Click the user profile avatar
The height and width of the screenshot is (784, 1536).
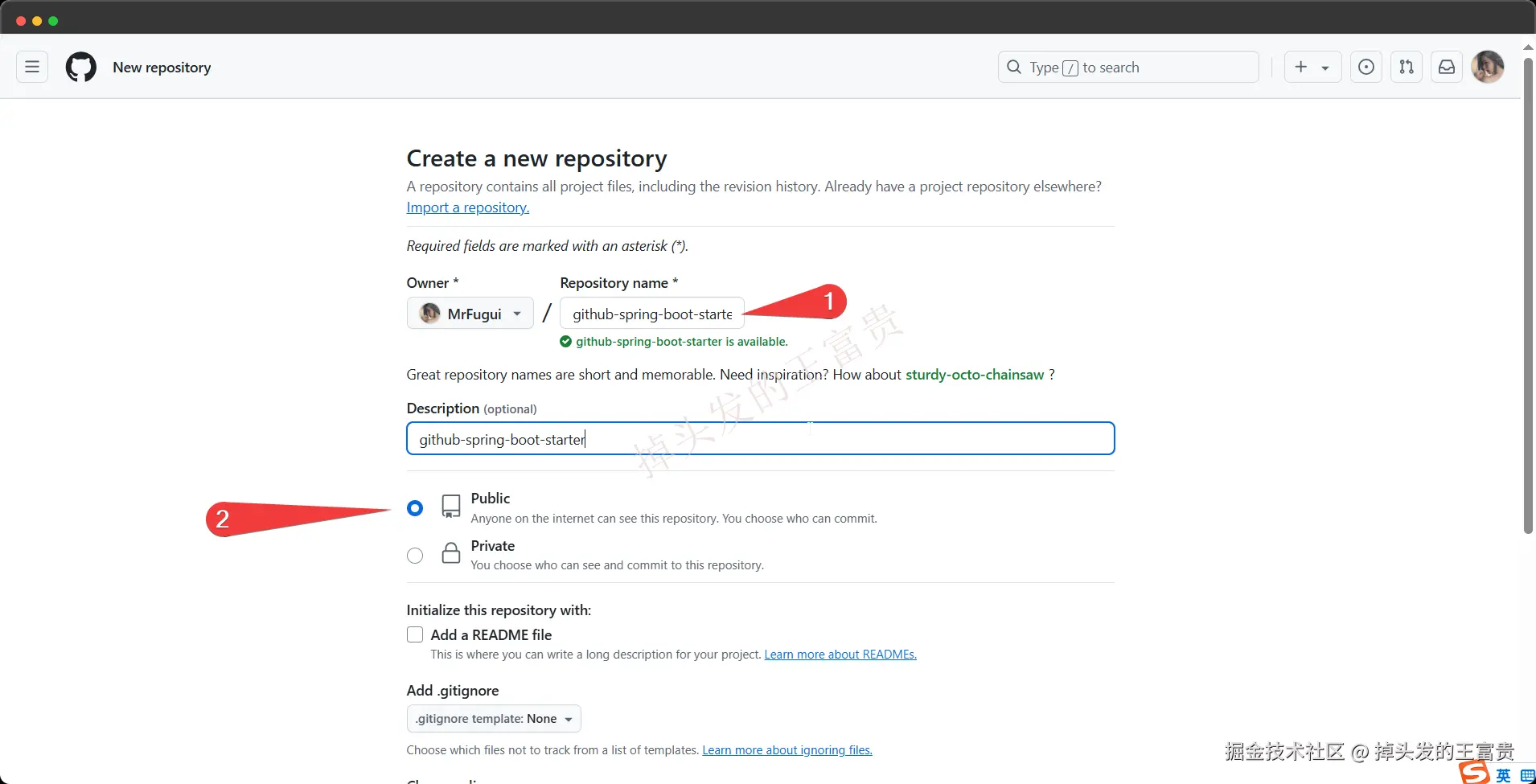pyautogui.click(x=1487, y=68)
